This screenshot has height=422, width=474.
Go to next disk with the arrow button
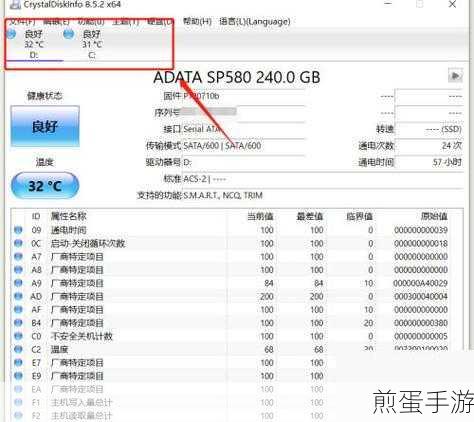455,76
